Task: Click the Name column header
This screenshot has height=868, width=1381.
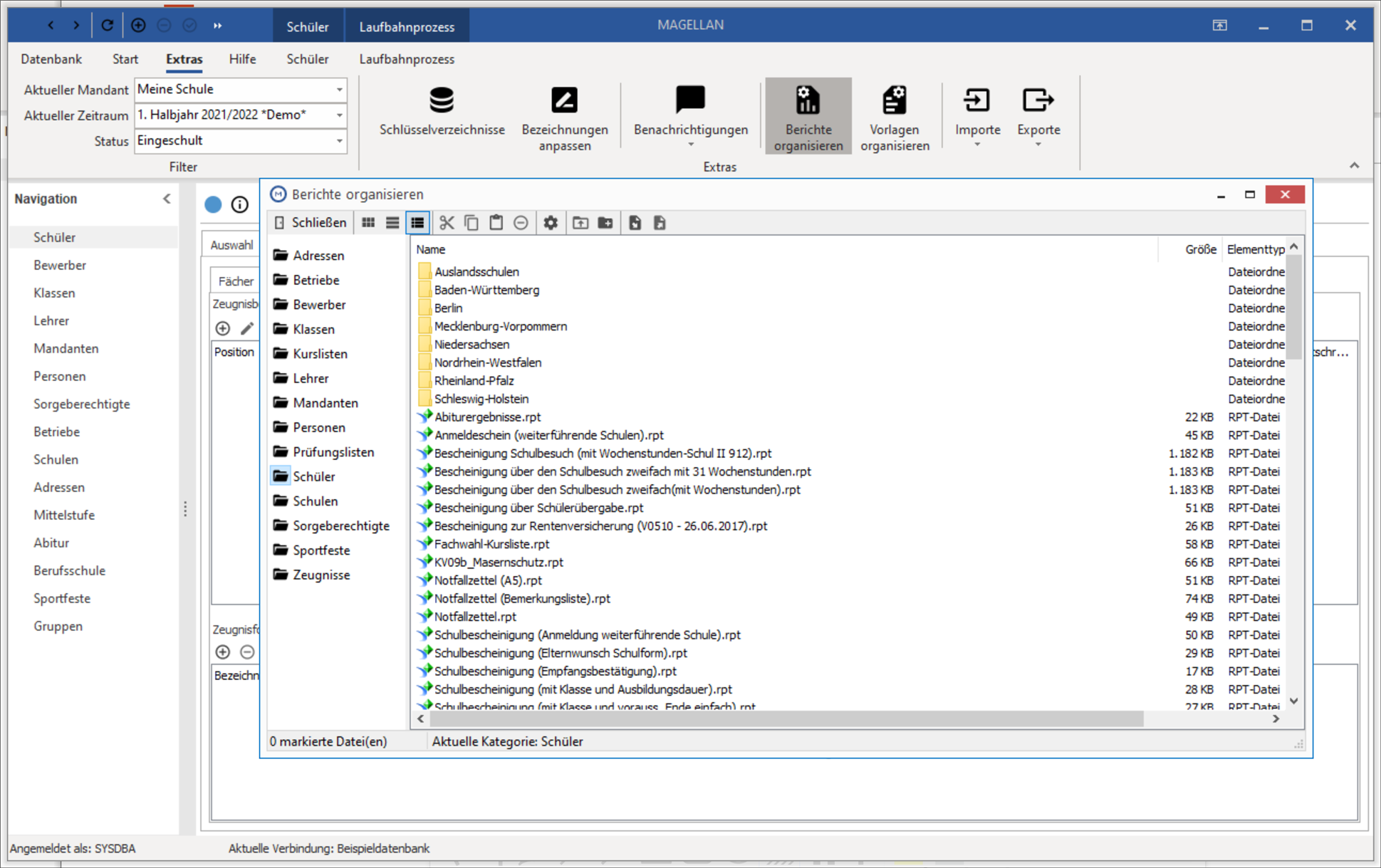Action: pos(783,249)
